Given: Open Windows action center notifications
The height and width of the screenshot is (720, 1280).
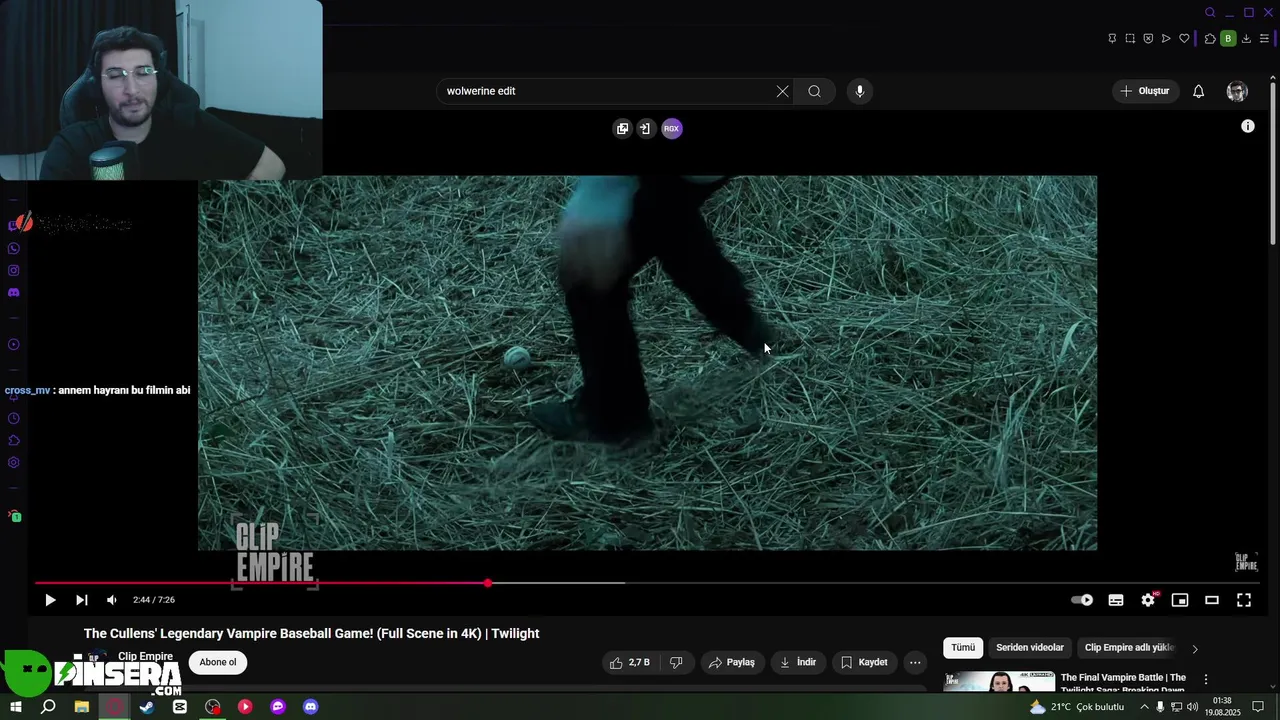Looking at the screenshot, I should coord(1259,707).
